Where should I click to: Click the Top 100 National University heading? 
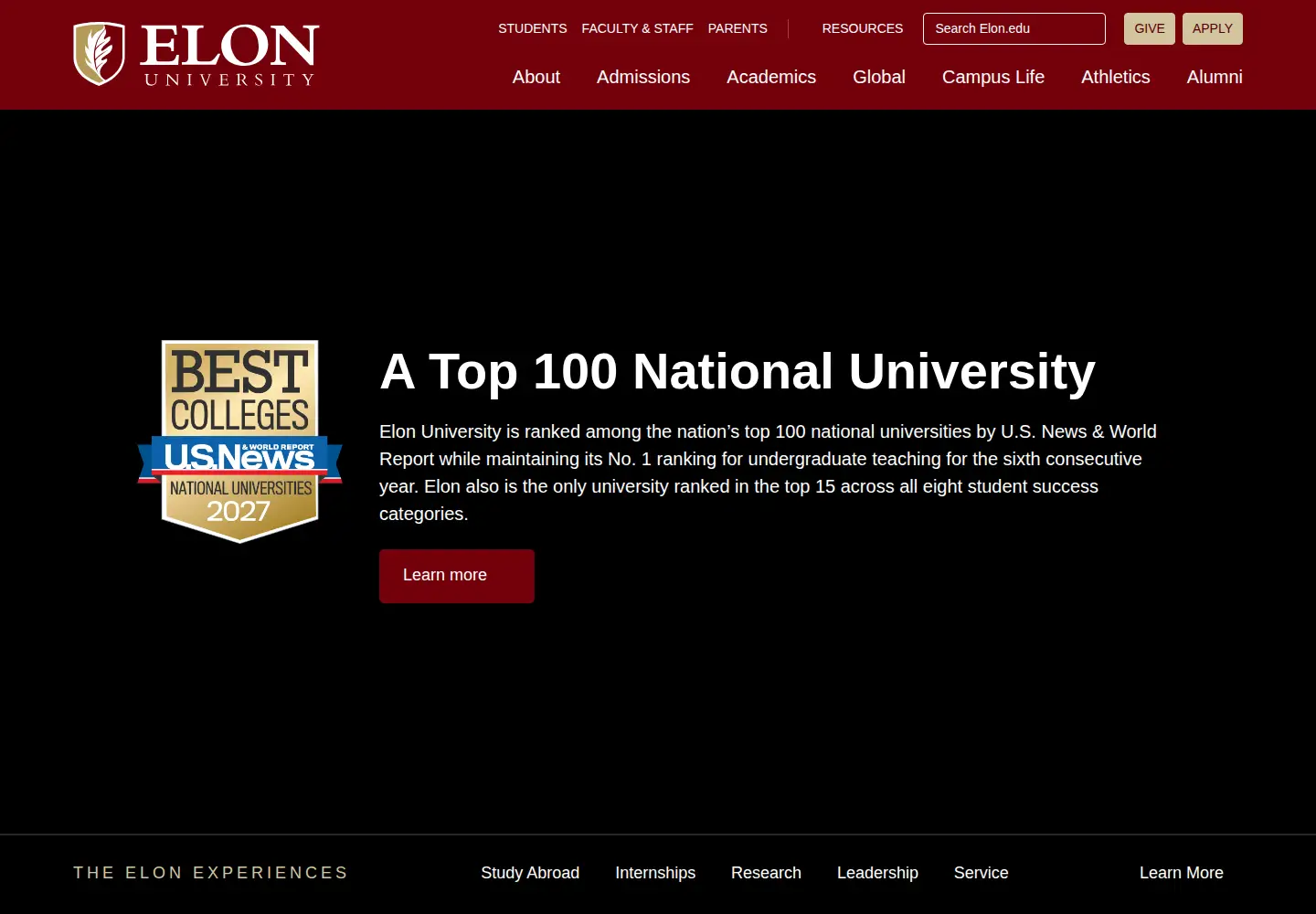point(738,371)
